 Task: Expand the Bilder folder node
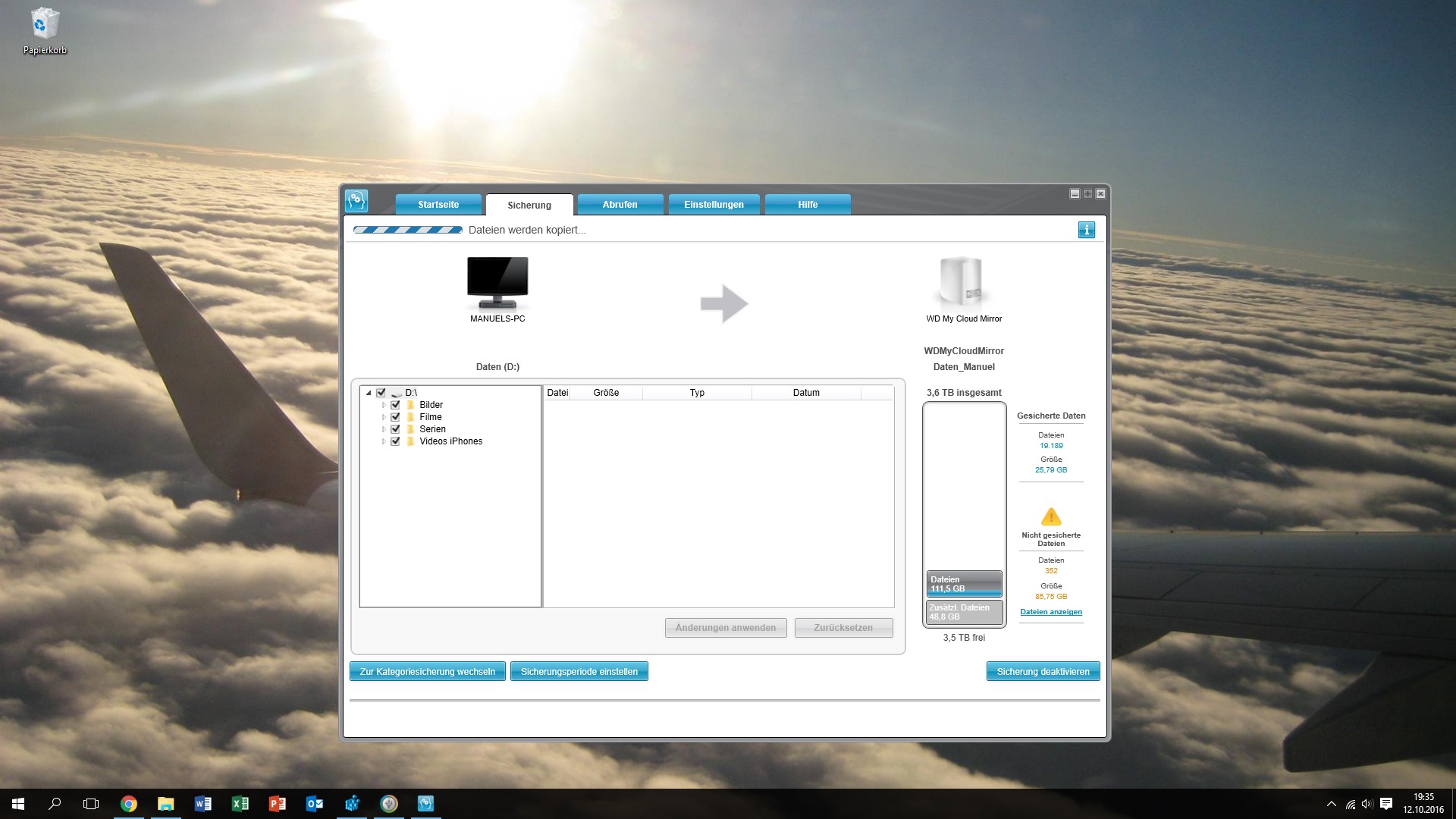(x=384, y=405)
